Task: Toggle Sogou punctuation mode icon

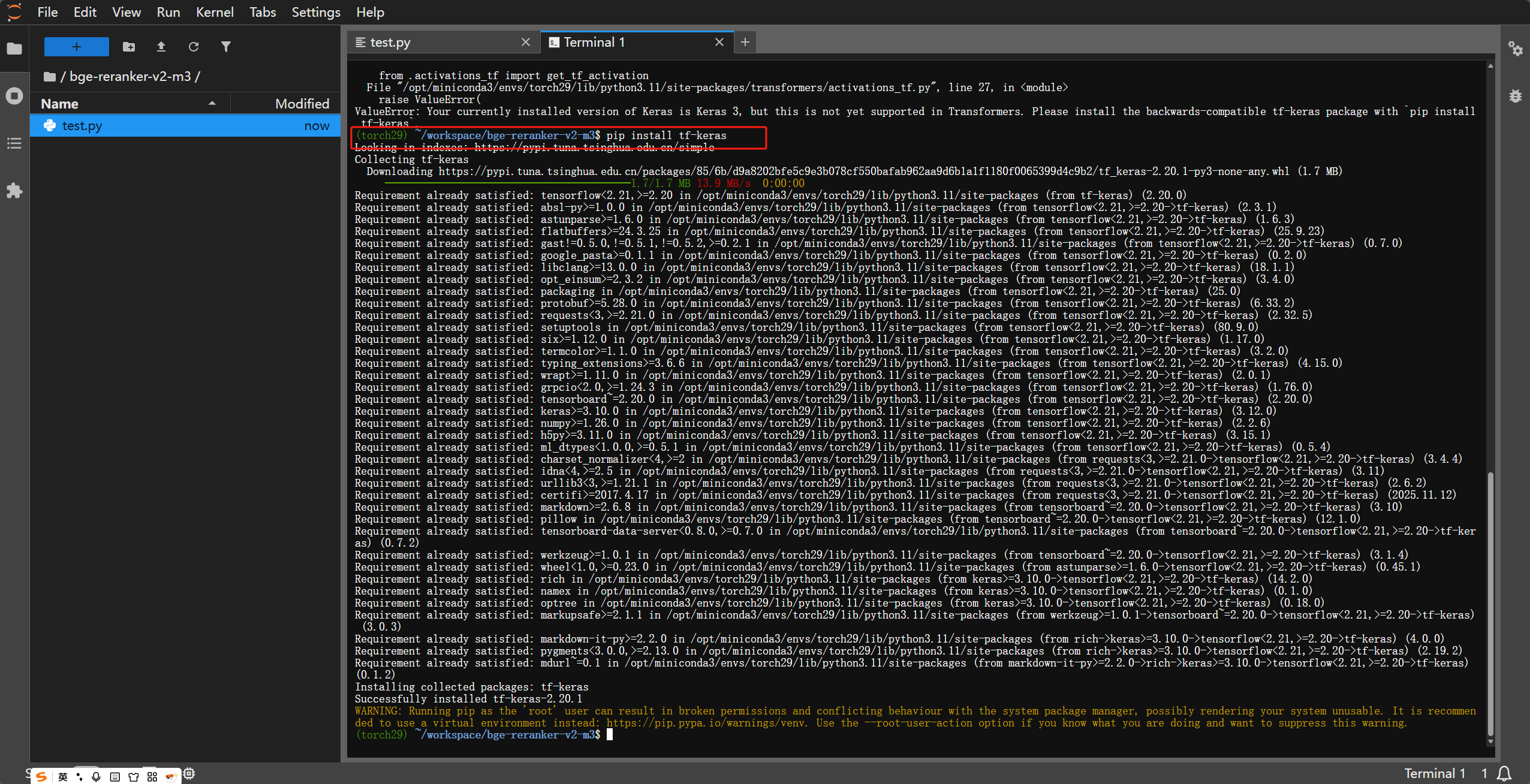Action: (x=79, y=777)
